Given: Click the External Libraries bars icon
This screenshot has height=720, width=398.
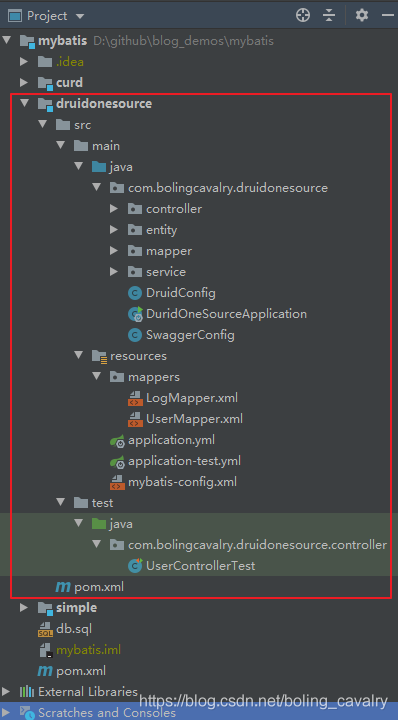Looking at the screenshot, I should click(x=27, y=692).
